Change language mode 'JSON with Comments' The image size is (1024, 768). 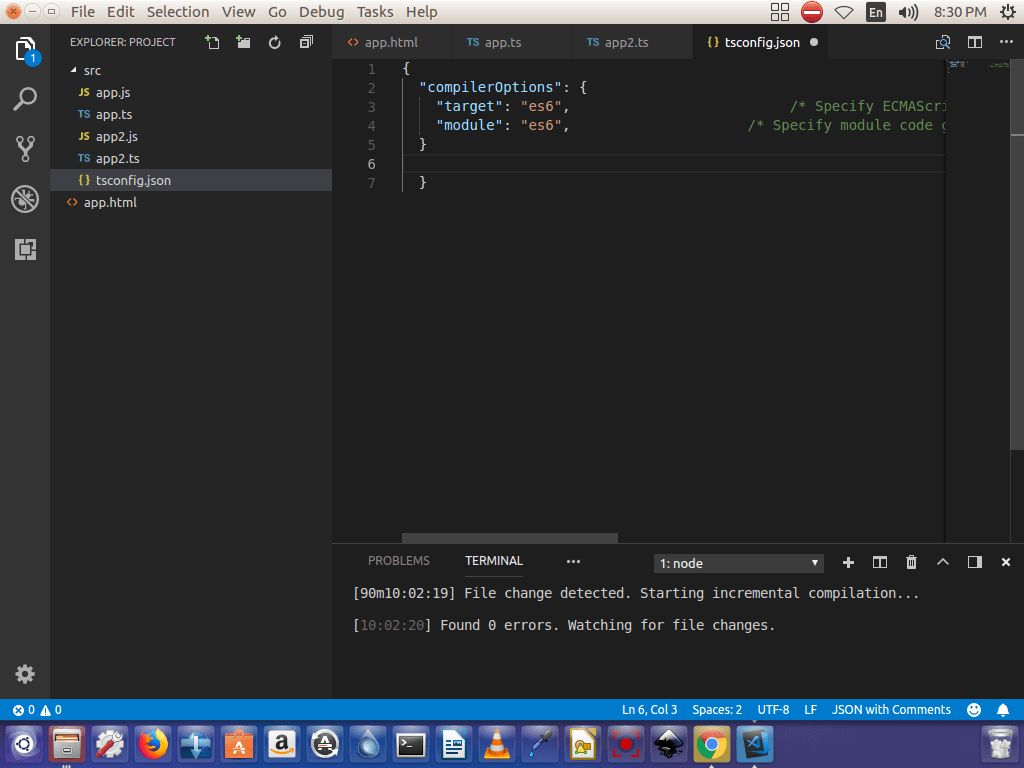891,710
